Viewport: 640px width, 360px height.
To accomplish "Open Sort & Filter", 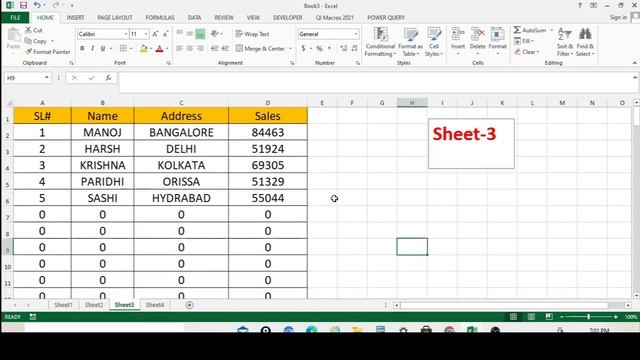I will coord(565,42).
